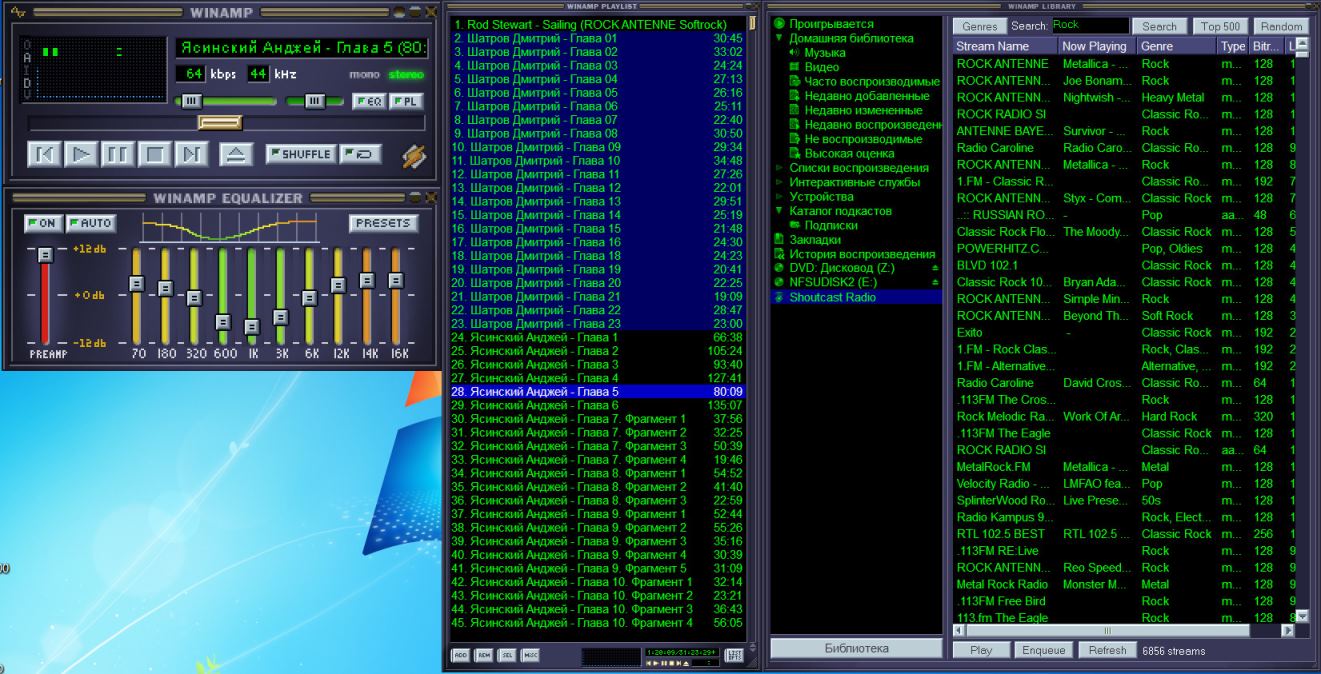Collapse the Домашняя библиотека tree node
This screenshot has width=1321, height=674.
(779, 38)
